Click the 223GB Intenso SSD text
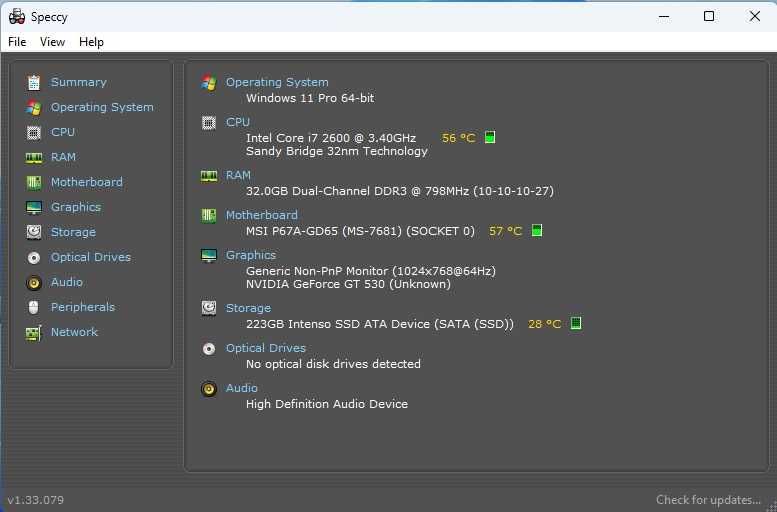 pos(380,324)
